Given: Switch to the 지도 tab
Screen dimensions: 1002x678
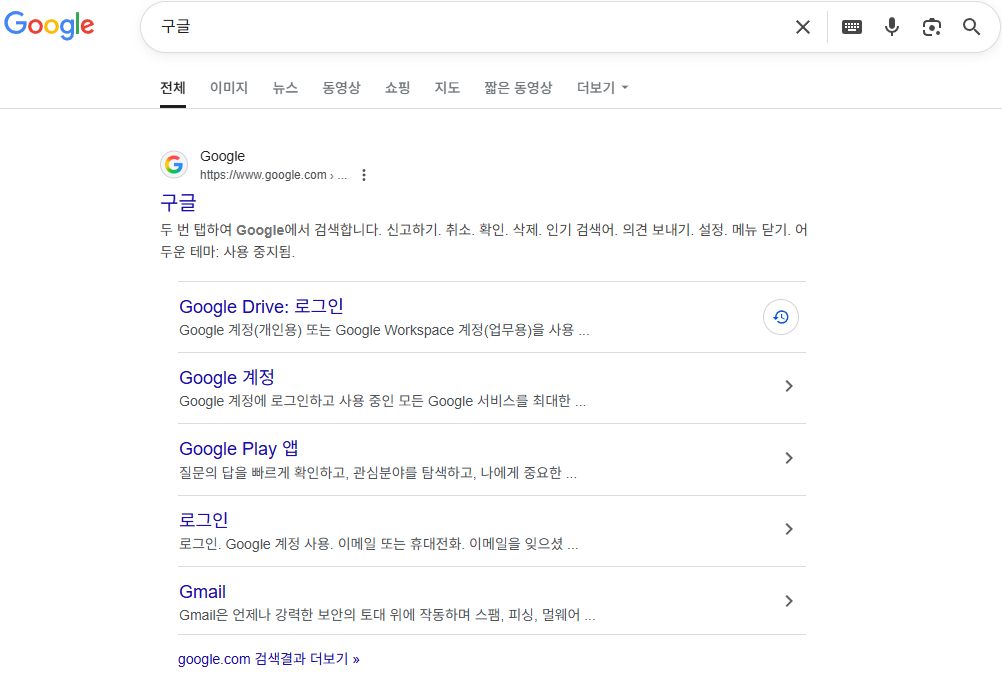Looking at the screenshot, I should pos(447,88).
